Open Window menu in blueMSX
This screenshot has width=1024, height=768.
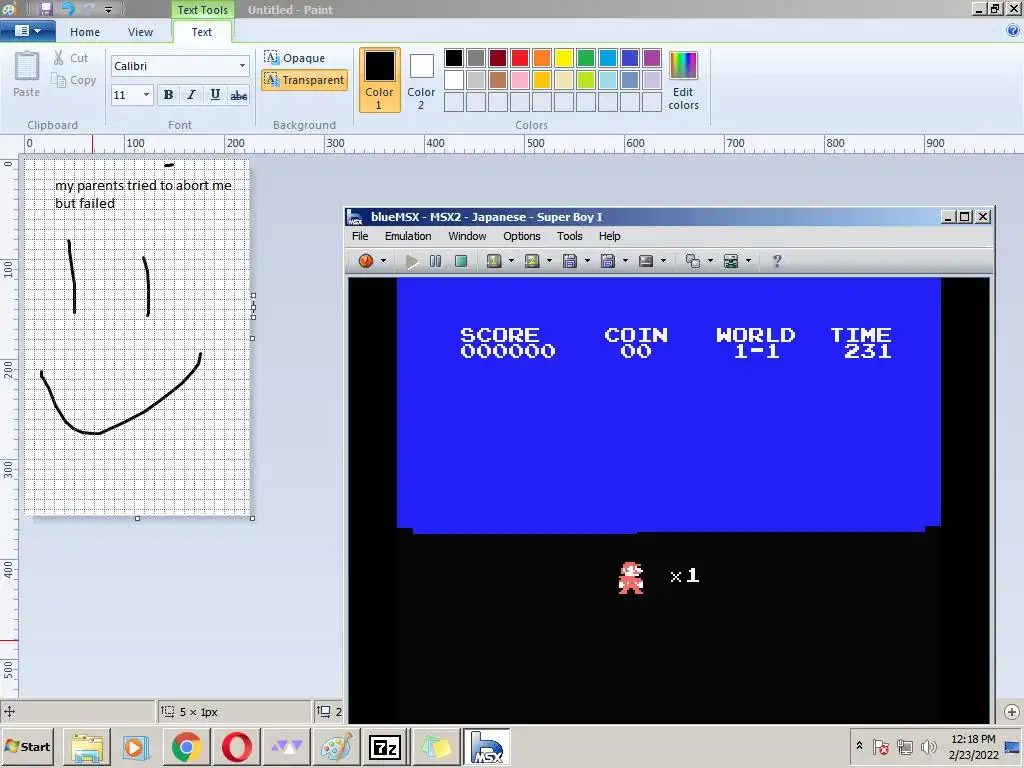tap(467, 236)
